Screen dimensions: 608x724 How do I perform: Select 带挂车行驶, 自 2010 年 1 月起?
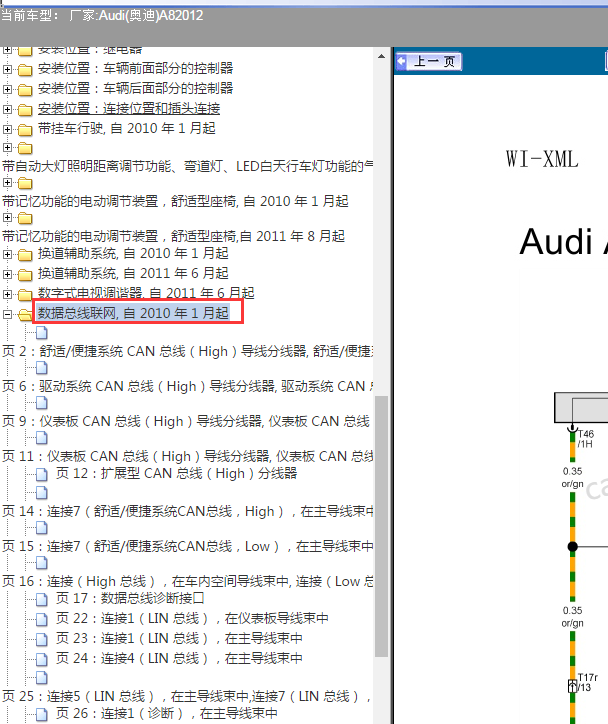tap(126, 128)
